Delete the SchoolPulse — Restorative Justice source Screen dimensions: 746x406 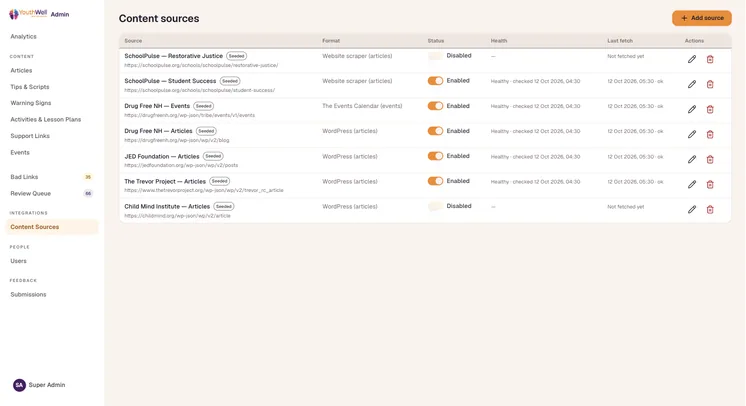[x=710, y=59]
